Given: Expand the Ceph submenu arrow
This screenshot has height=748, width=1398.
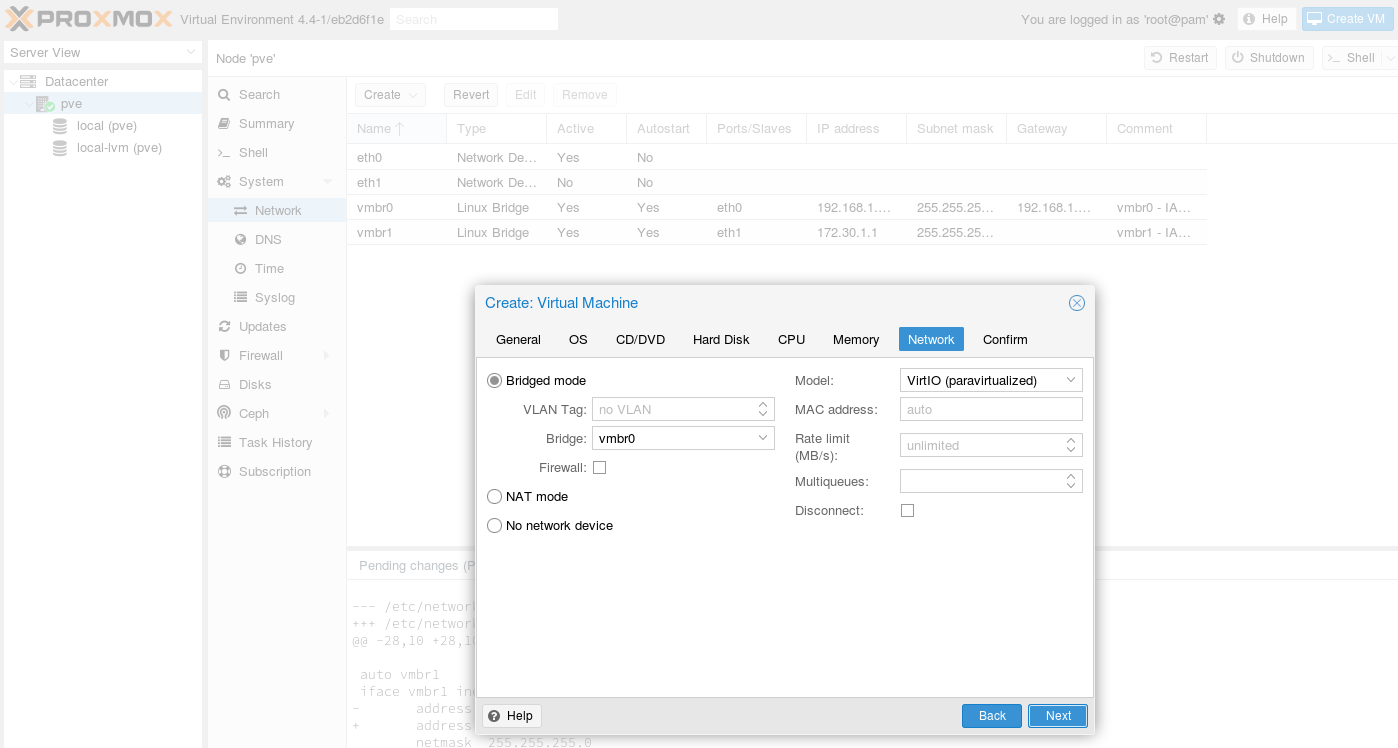Looking at the screenshot, I should [x=327, y=413].
